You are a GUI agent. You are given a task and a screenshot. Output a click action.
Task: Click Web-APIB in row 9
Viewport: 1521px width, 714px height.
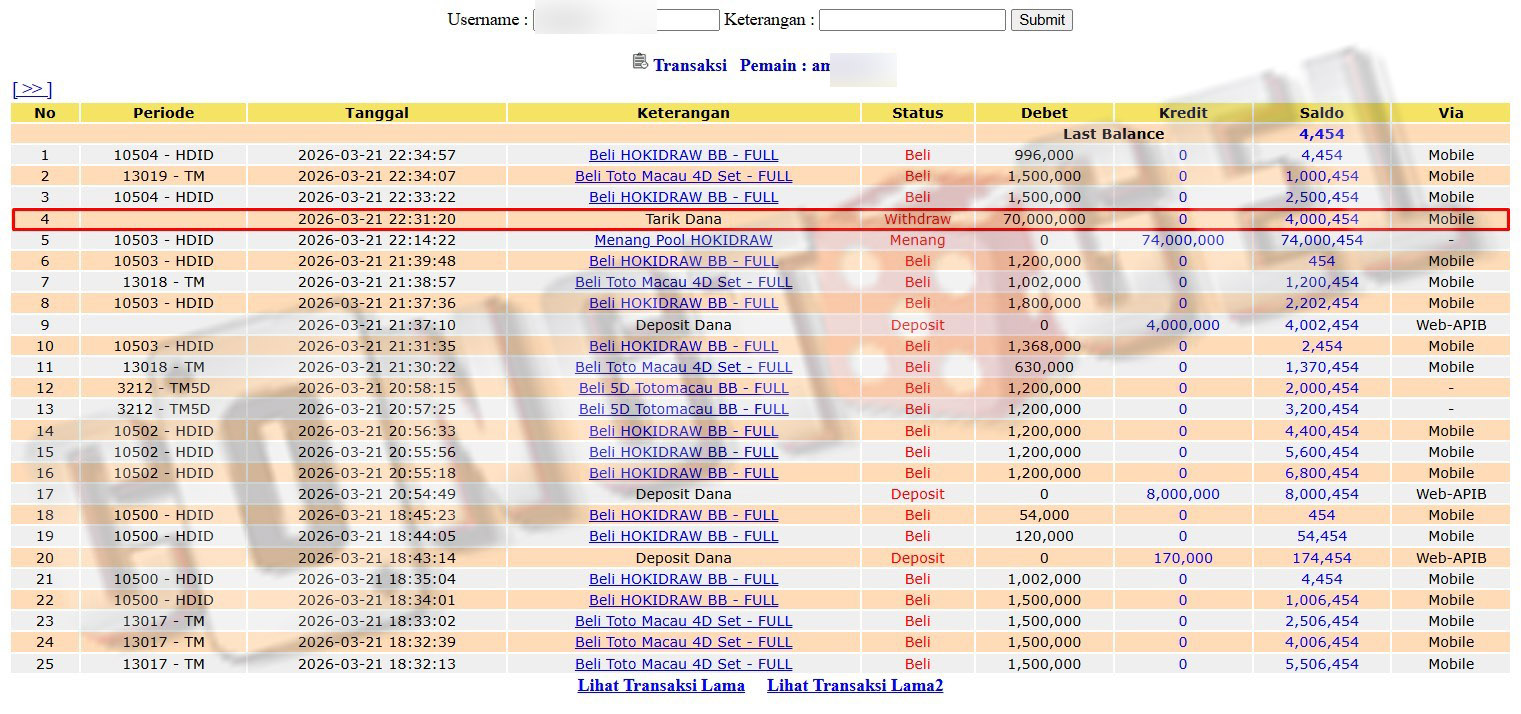(x=1451, y=325)
